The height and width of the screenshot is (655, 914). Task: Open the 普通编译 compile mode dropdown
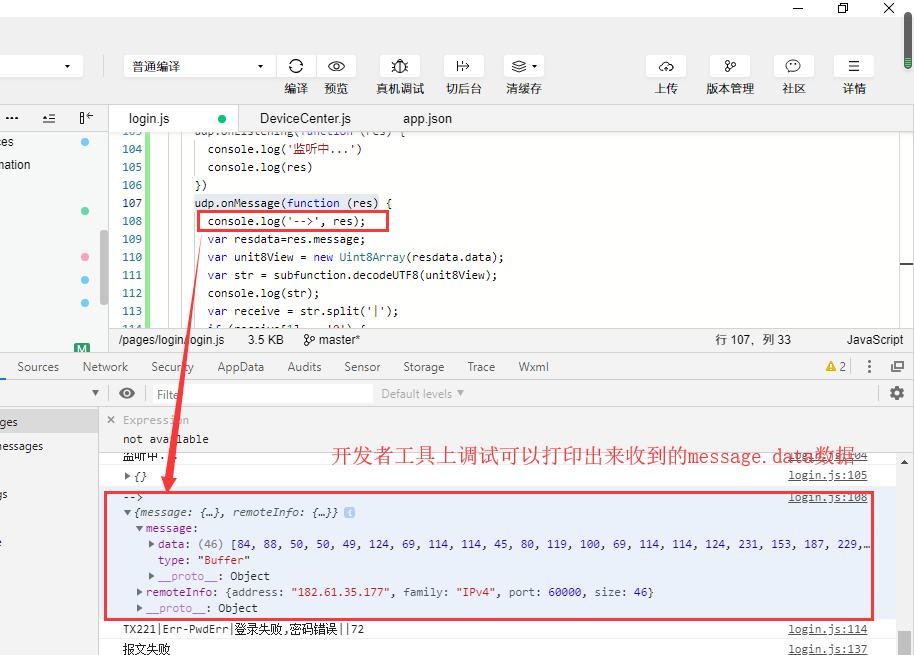[199, 66]
